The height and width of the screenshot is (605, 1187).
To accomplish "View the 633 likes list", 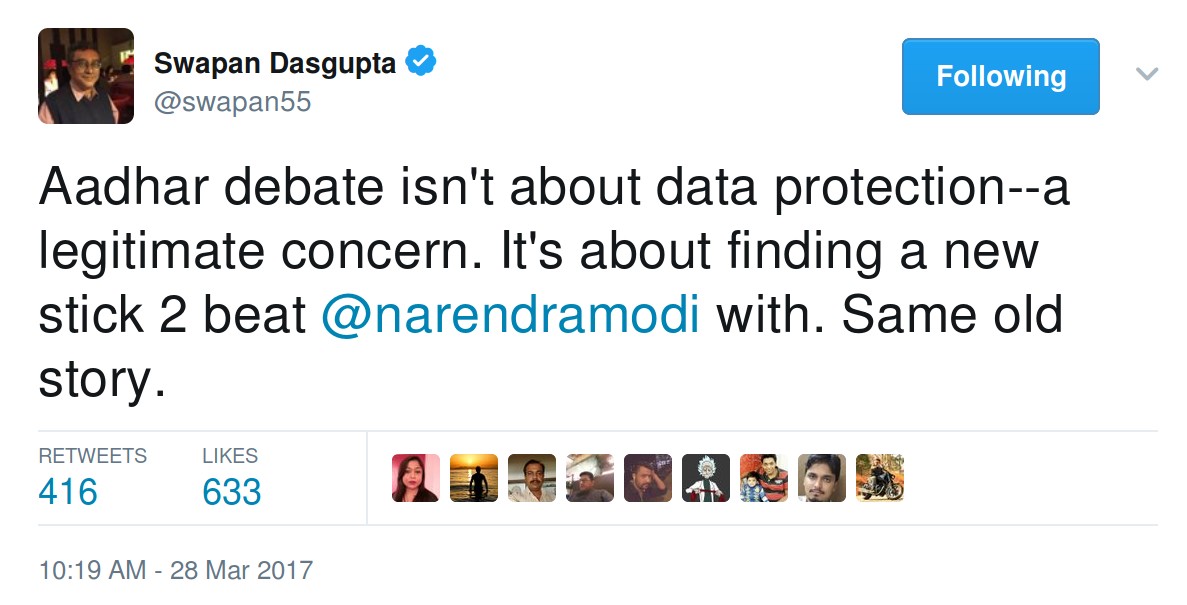I will 231,492.
